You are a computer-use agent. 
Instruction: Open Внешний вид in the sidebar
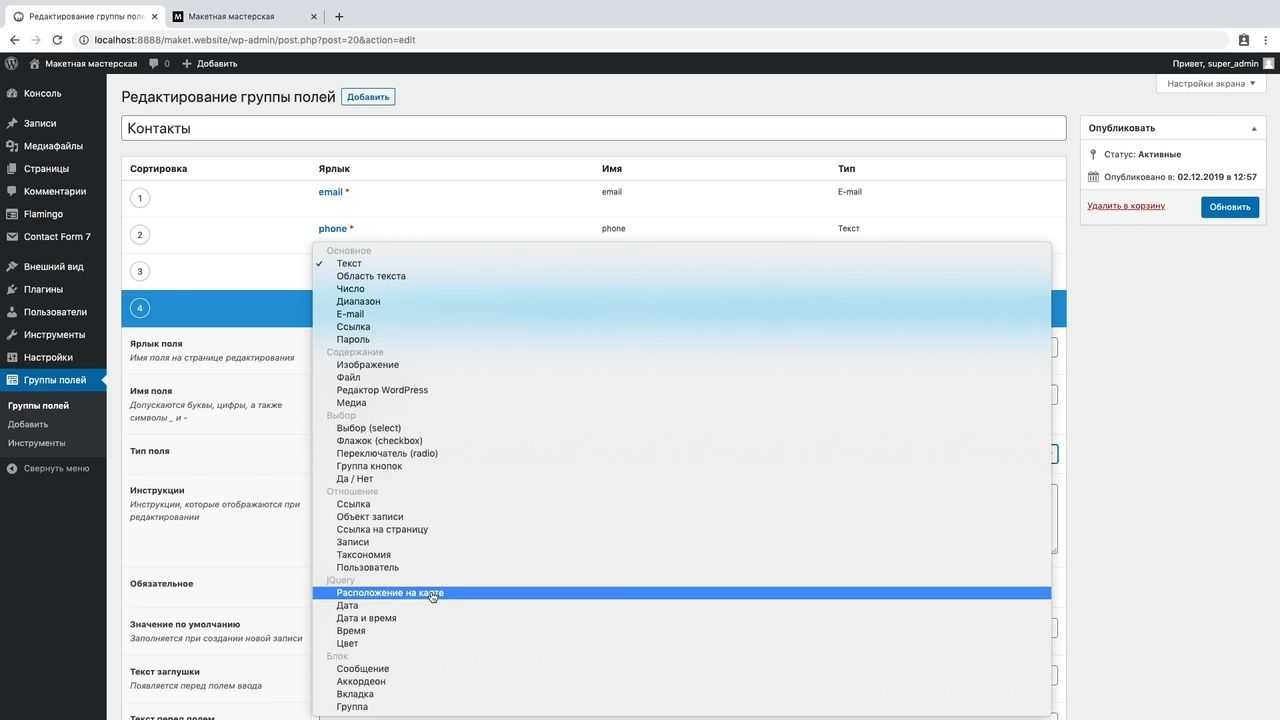click(53, 267)
